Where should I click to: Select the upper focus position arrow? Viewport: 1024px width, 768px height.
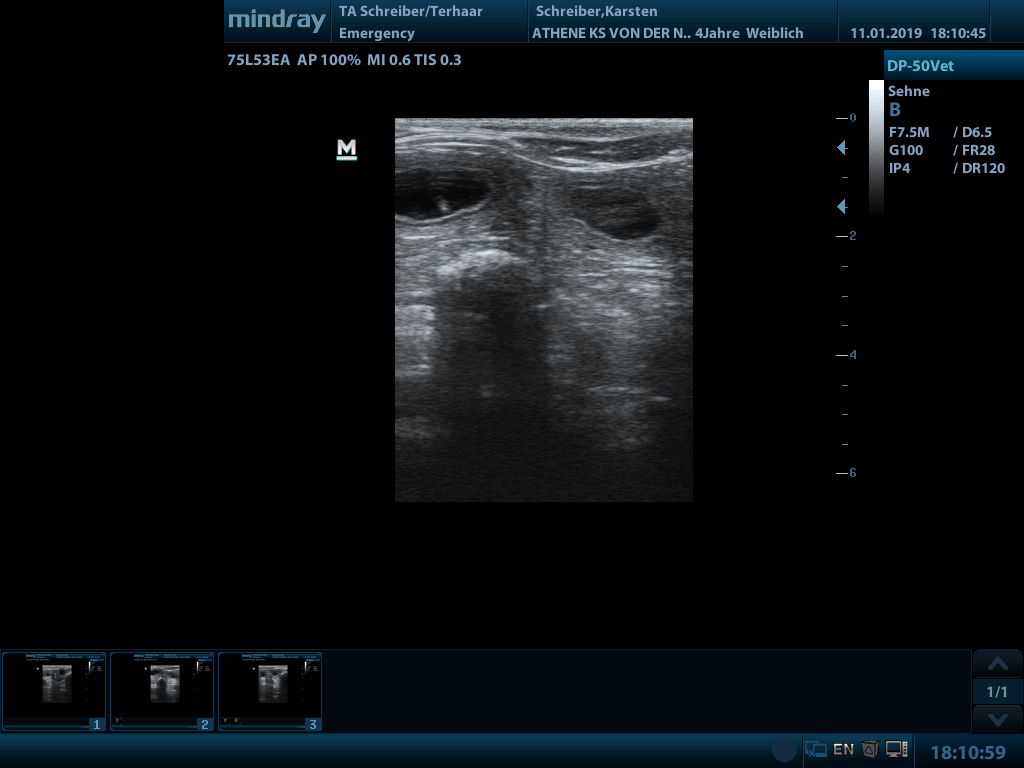tap(842, 148)
